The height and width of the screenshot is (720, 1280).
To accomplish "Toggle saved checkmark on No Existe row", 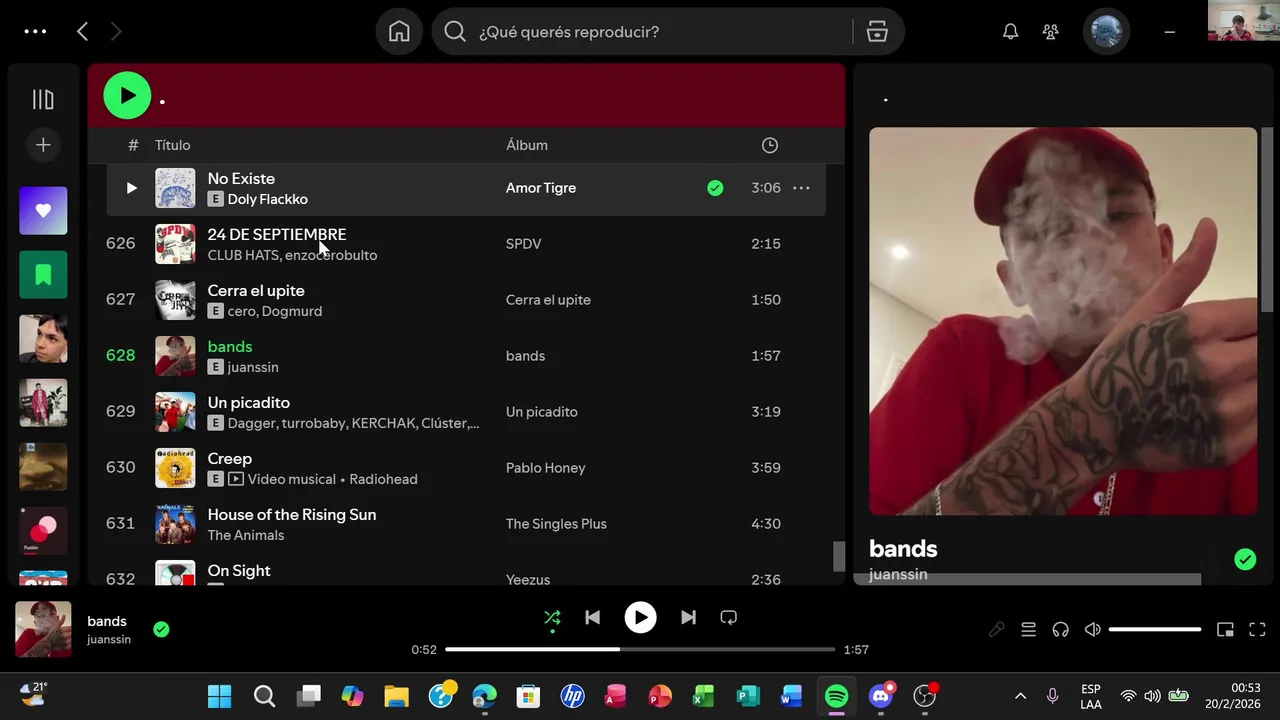I will pyautogui.click(x=715, y=188).
